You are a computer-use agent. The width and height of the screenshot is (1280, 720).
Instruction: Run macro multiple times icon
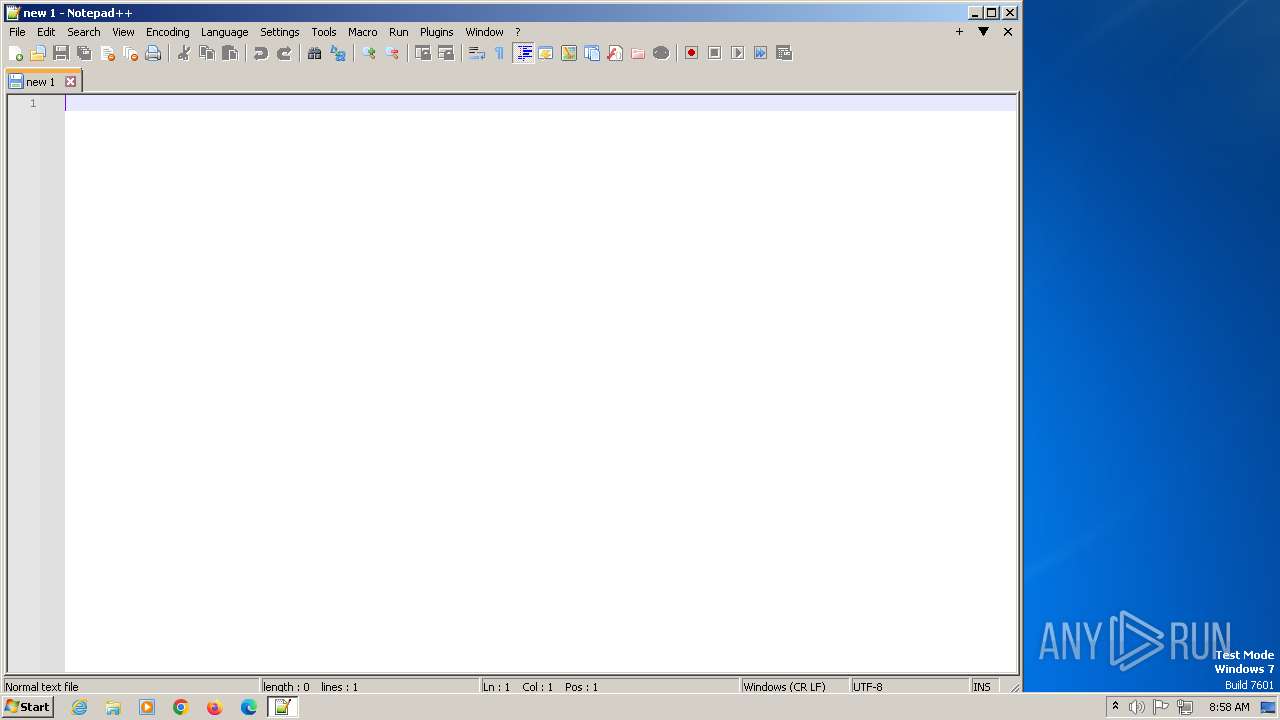(760, 53)
